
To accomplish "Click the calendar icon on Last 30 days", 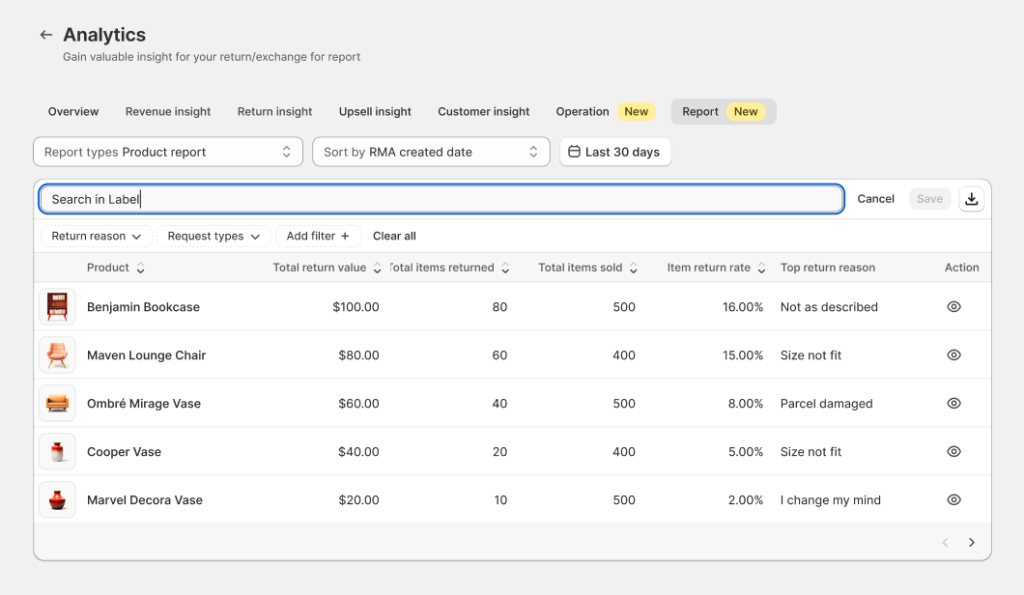I will pyautogui.click(x=575, y=151).
